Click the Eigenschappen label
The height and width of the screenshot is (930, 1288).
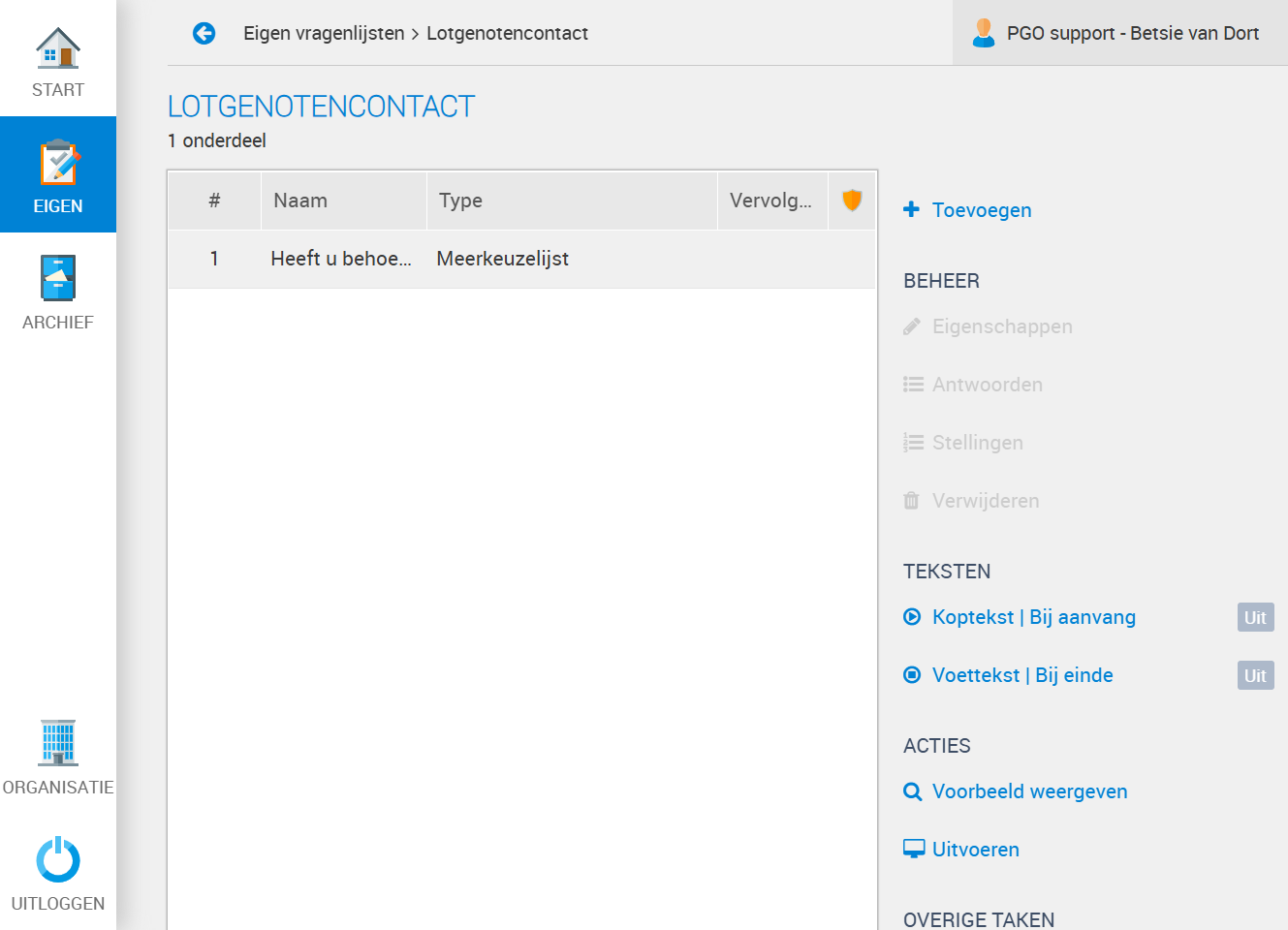click(1002, 326)
